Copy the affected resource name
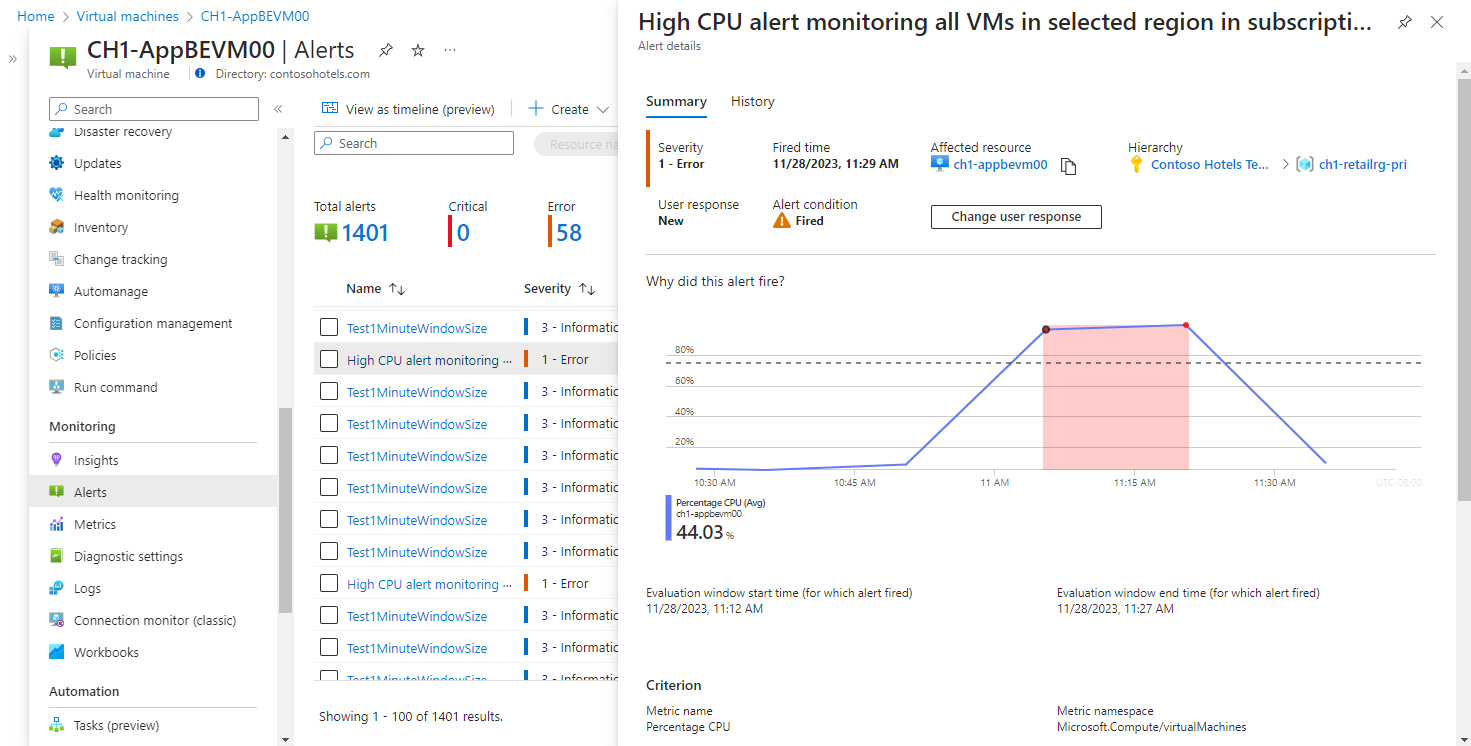The image size is (1471, 746). click(1068, 166)
